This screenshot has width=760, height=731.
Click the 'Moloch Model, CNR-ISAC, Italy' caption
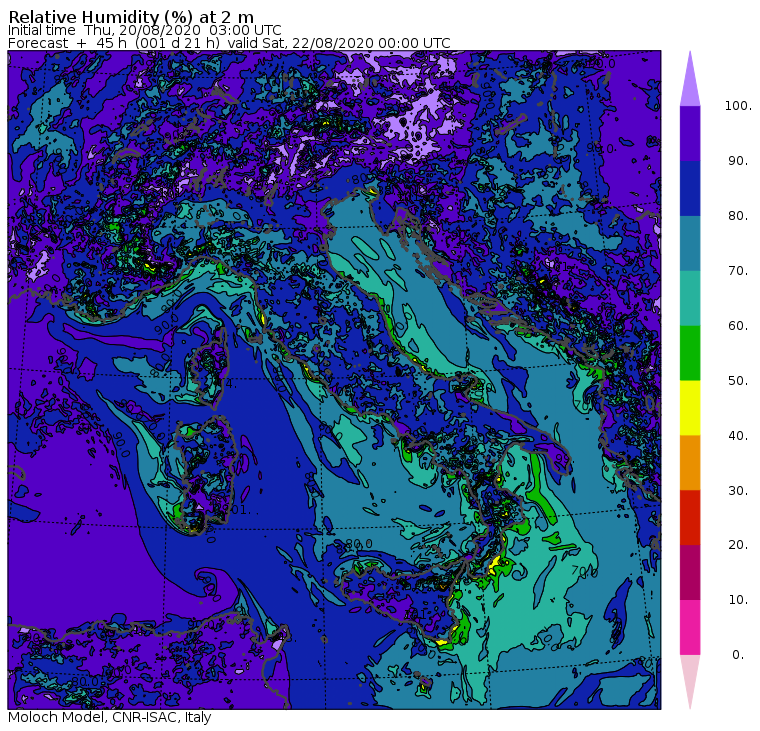coord(110,717)
